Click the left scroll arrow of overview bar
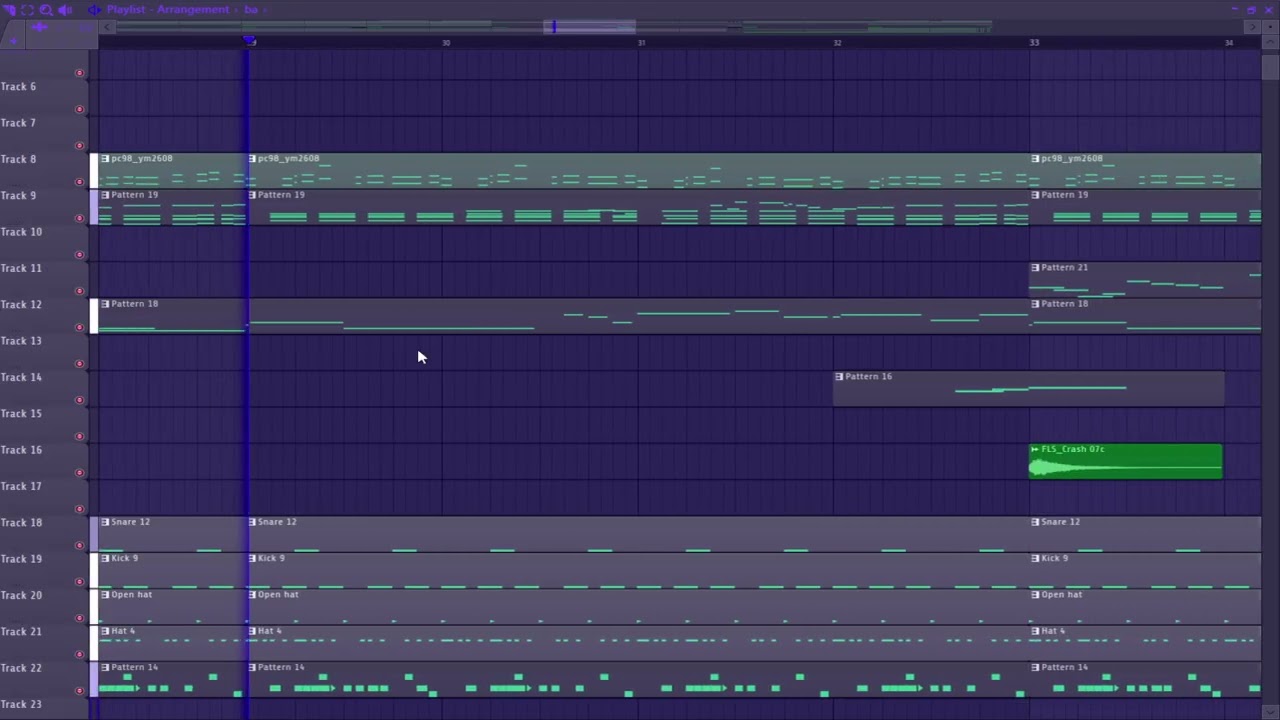Screen dimensions: 1280x720 pyautogui.click(x=109, y=27)
